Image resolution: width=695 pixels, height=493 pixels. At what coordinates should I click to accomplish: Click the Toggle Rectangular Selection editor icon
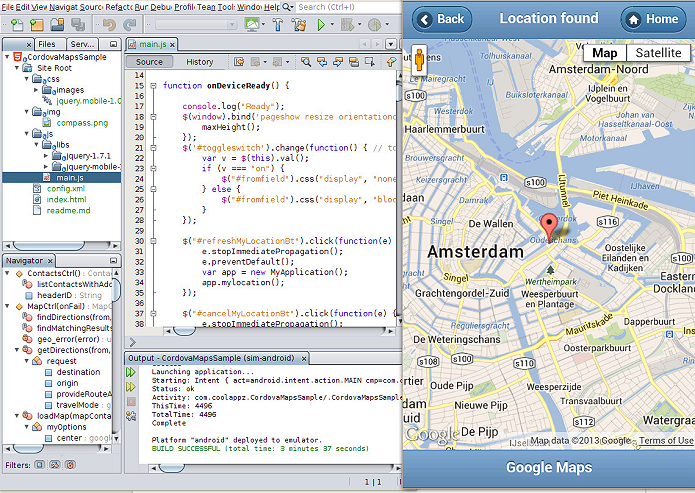[370, 62]
